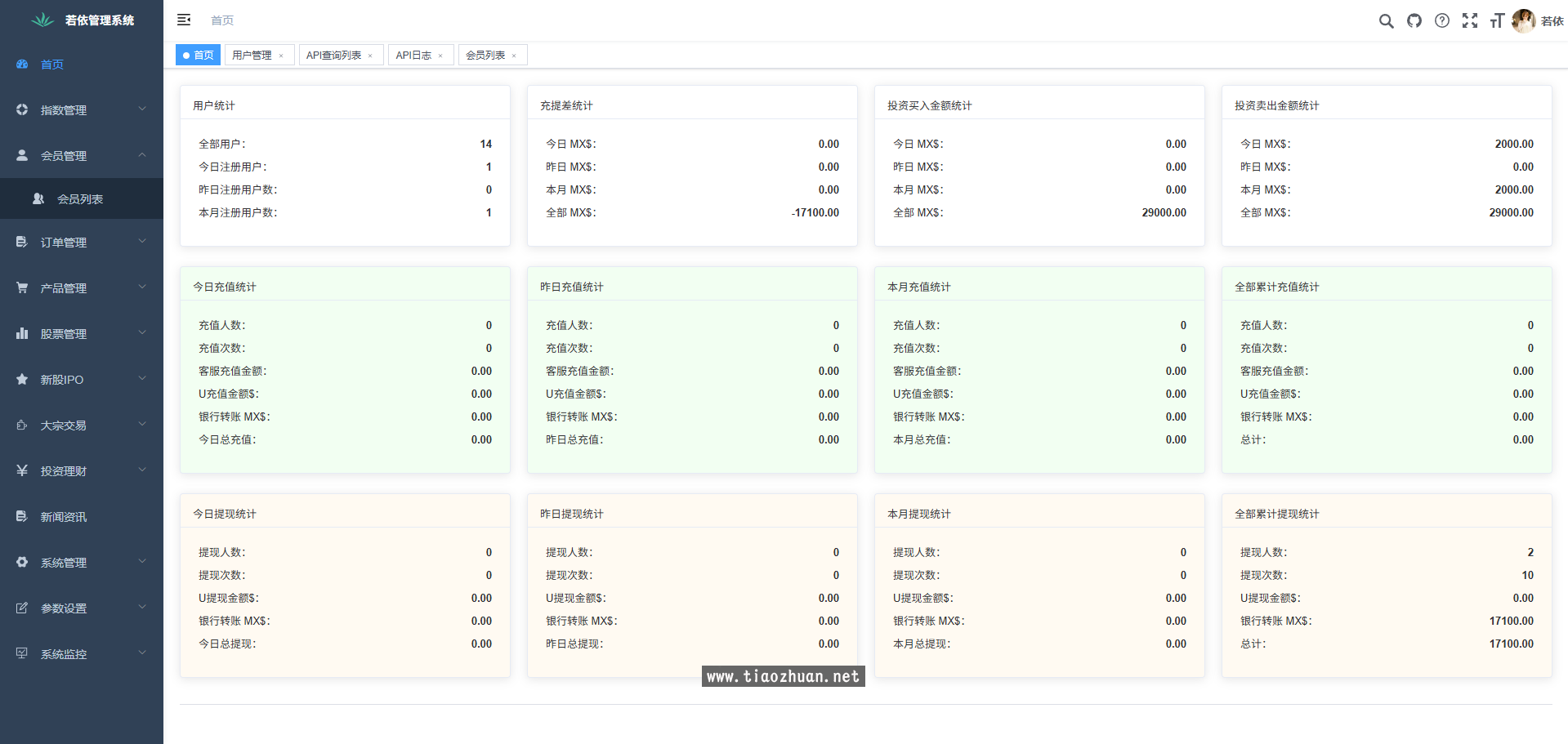Collapse the 会员管理 sidebar menu

pos(81,155)
